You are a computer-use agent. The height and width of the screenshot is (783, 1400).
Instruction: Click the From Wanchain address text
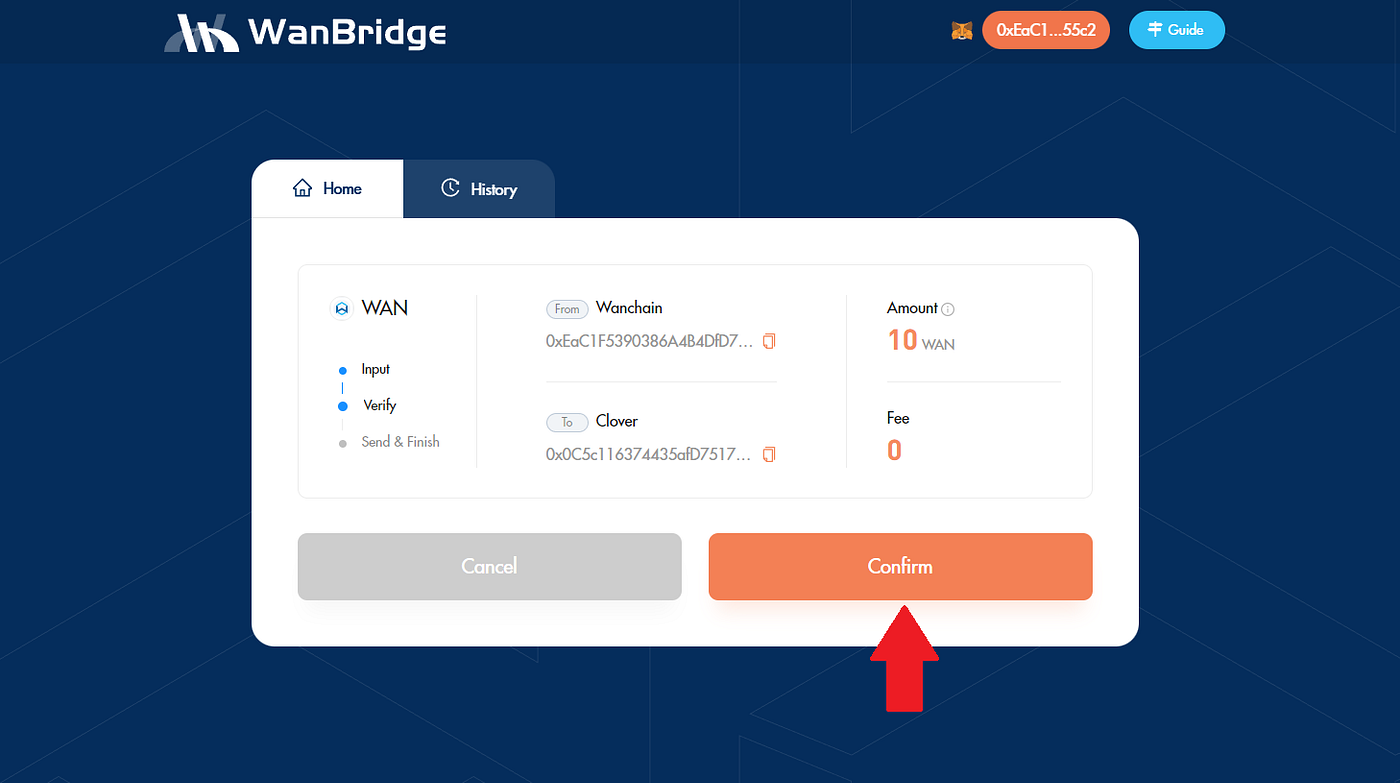(x=648, y=341)
